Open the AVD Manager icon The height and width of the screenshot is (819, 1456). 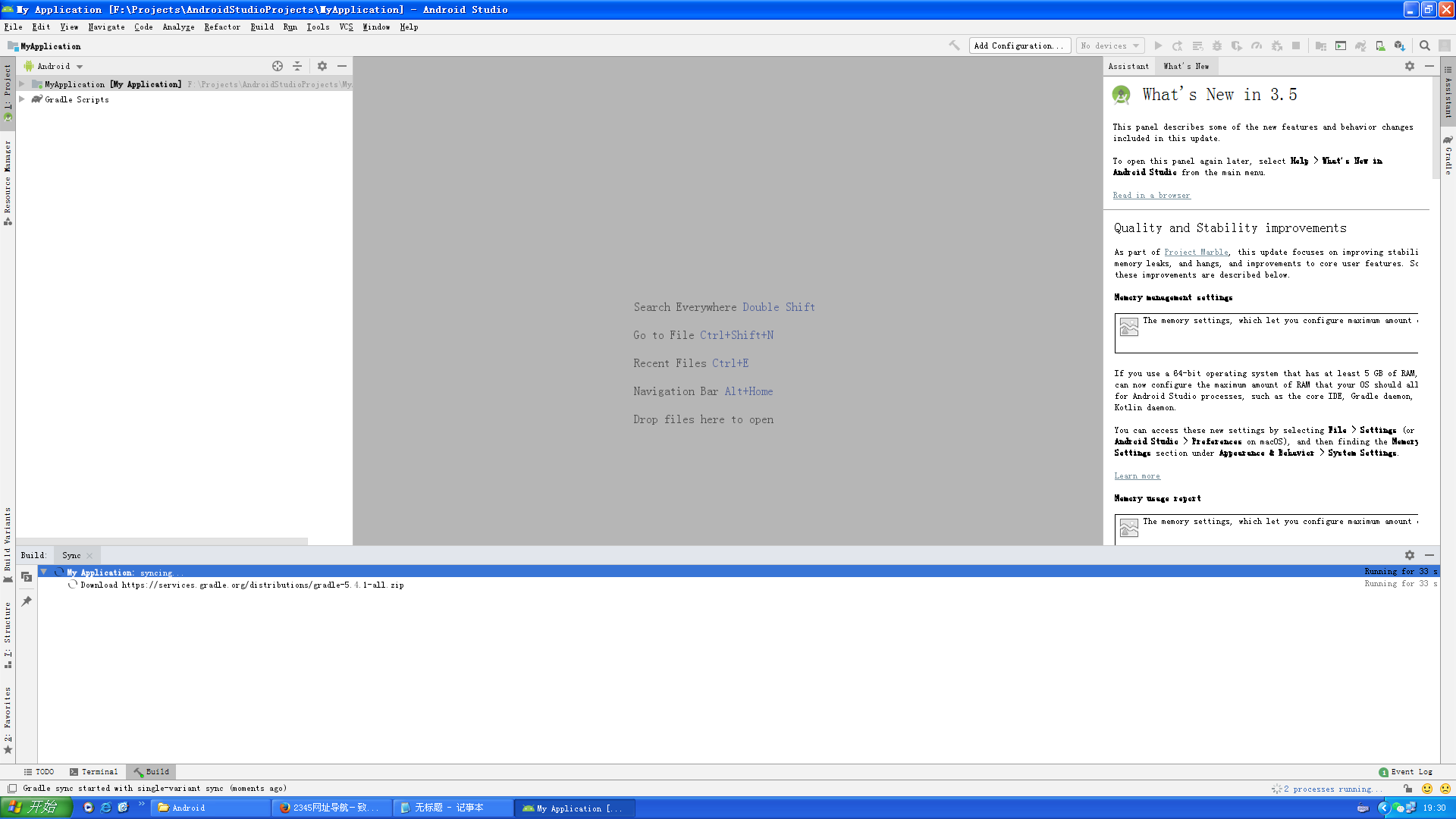pos(1380,45)
